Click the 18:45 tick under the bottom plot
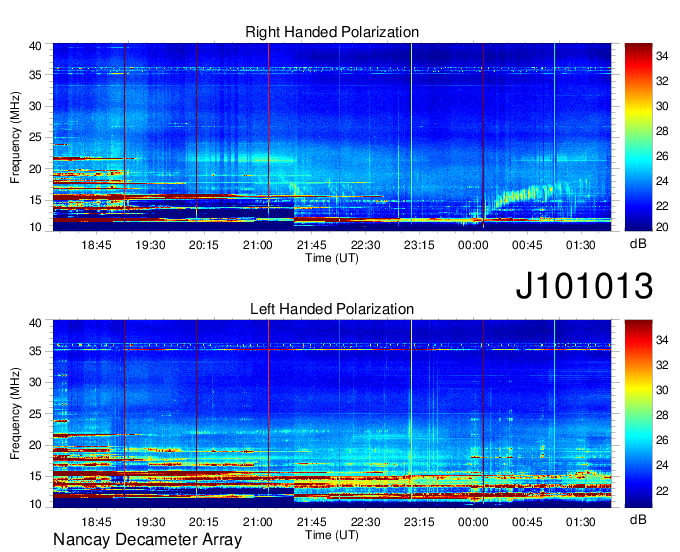 pyautogui.click(x=96, y=522)
